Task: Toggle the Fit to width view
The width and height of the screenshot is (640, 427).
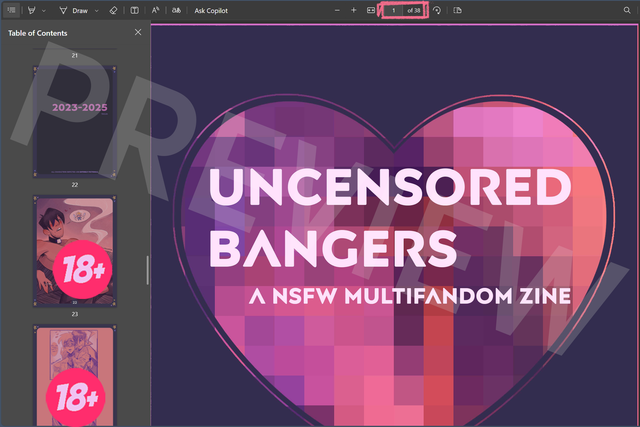Action: pyautogui.click(x=371, y=10)
